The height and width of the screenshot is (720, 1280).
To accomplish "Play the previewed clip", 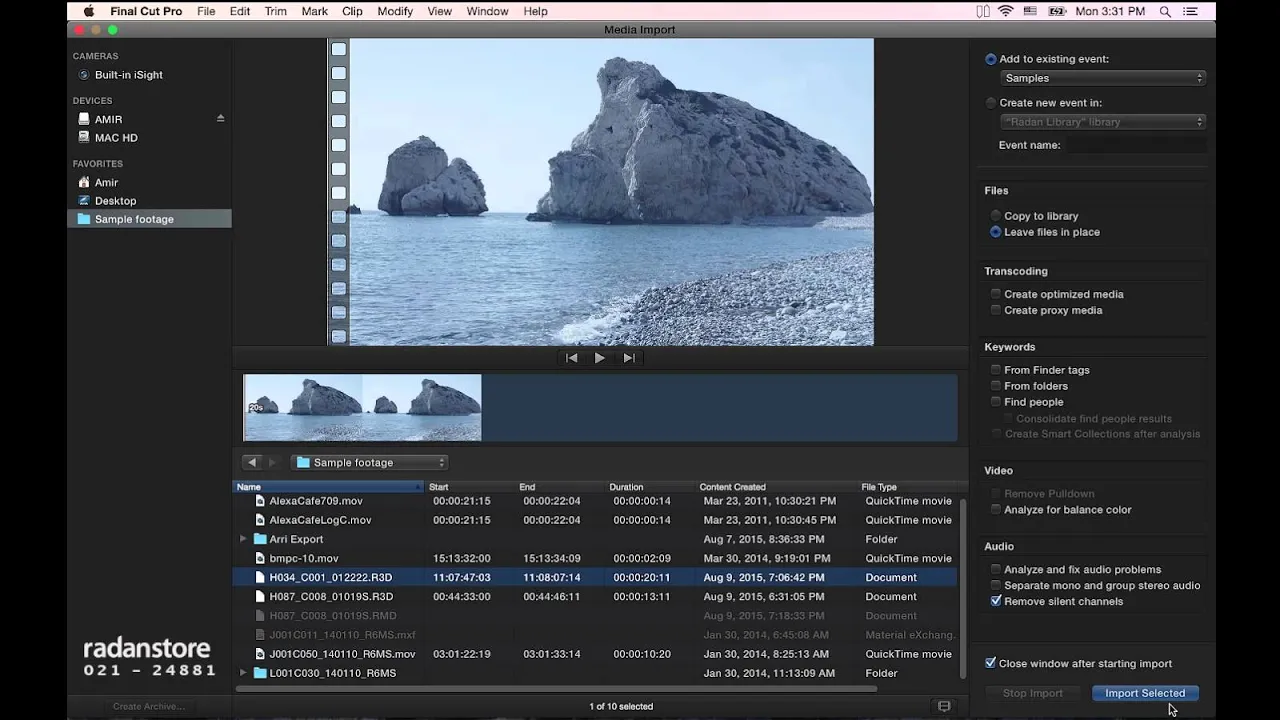I will (600, 358).
